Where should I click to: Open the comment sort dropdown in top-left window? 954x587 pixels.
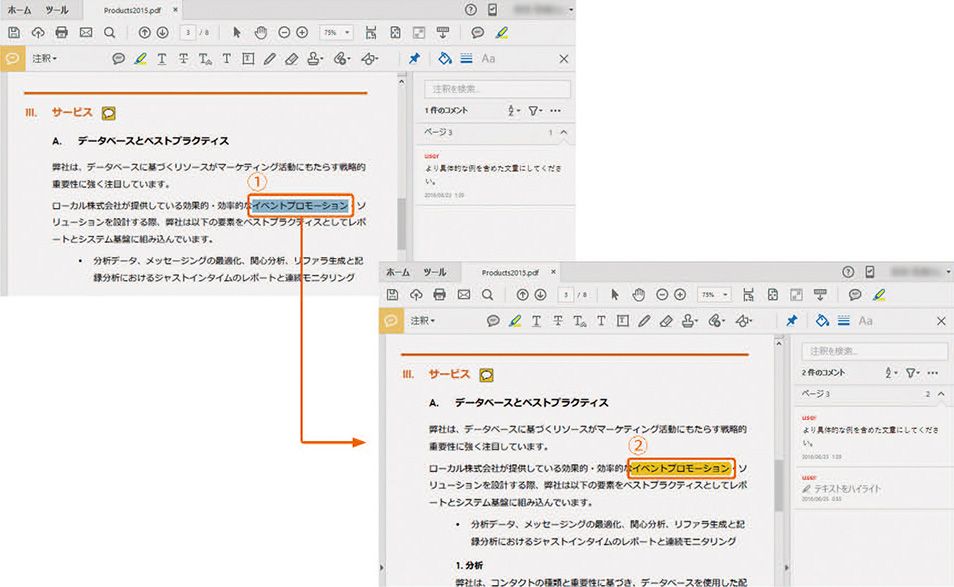click(514, 111)
